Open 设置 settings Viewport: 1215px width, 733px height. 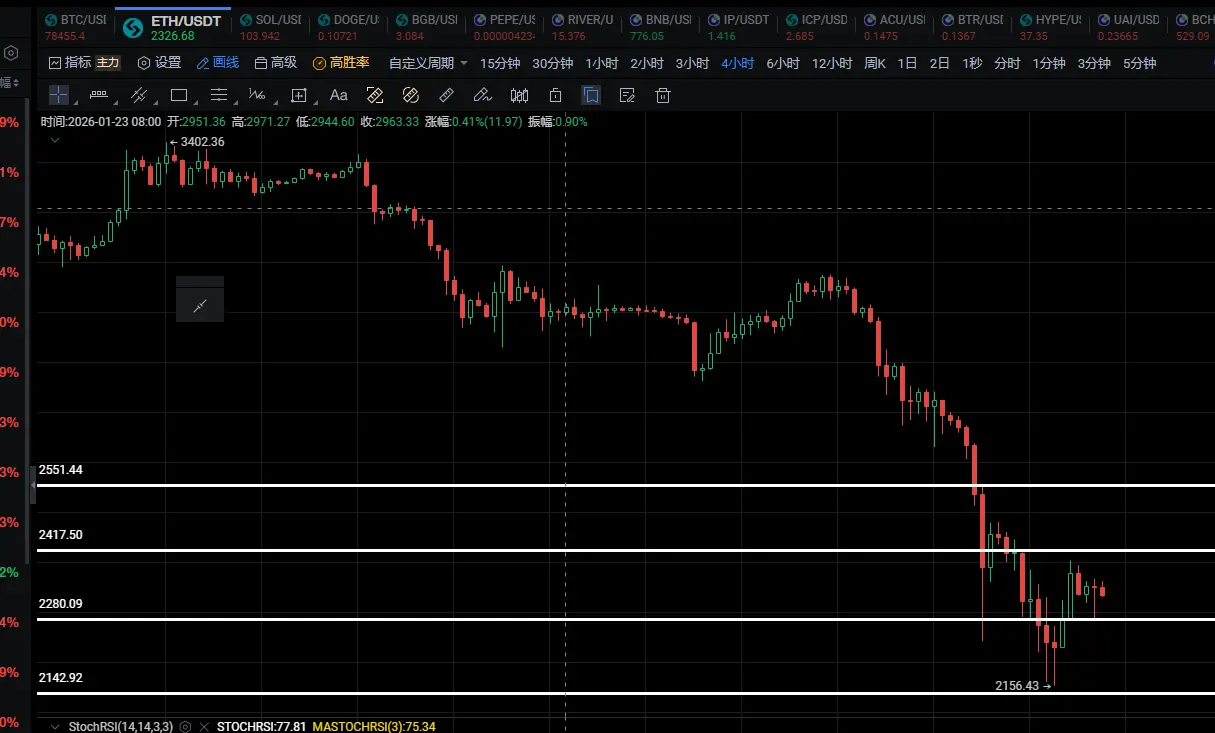coord(159,62)
